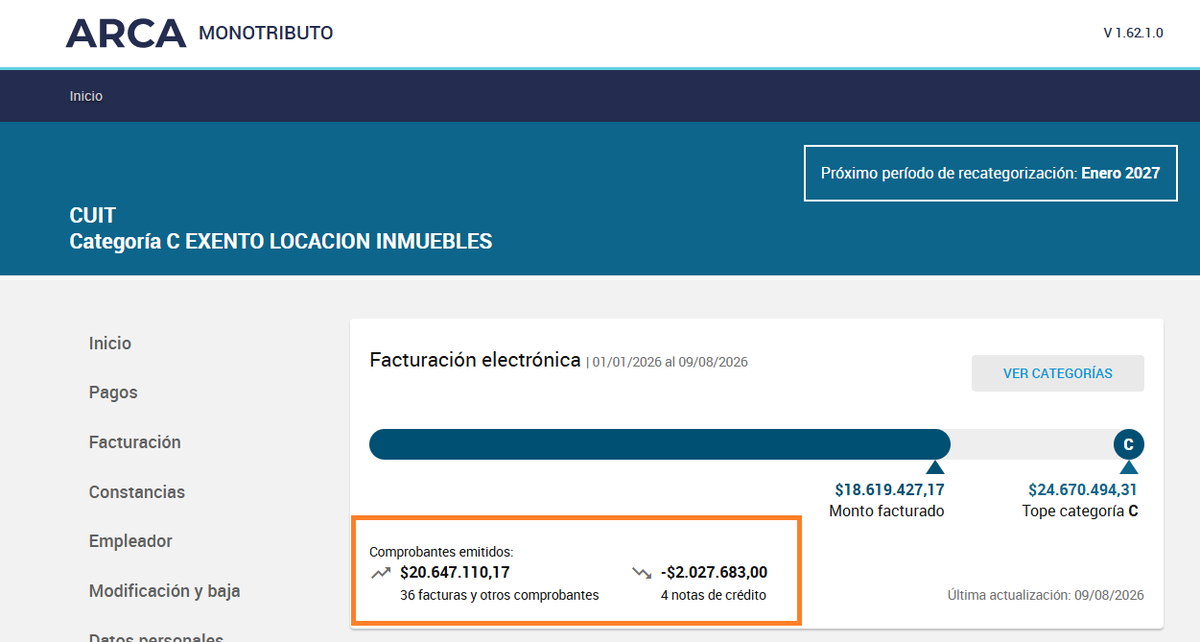1200x642 pixels.
Task: Open Inicio in the left sidebar
Action: click(110, 343)
